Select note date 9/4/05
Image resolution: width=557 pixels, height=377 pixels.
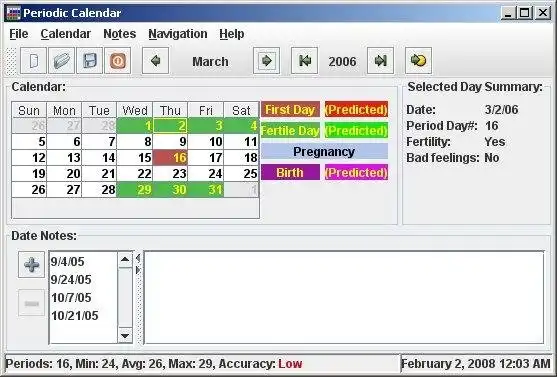(67, 262)
